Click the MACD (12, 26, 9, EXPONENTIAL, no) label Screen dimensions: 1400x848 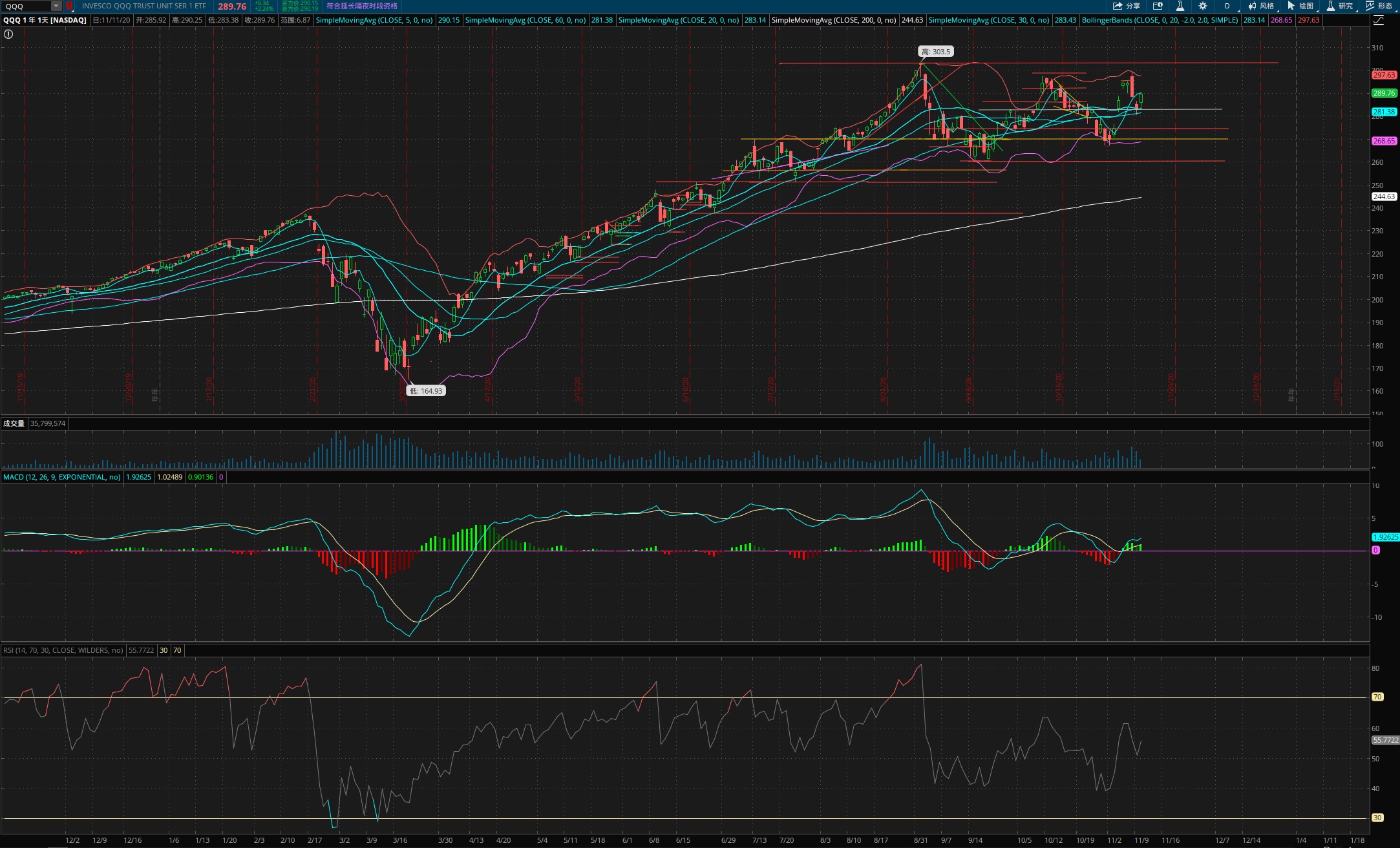61,477
